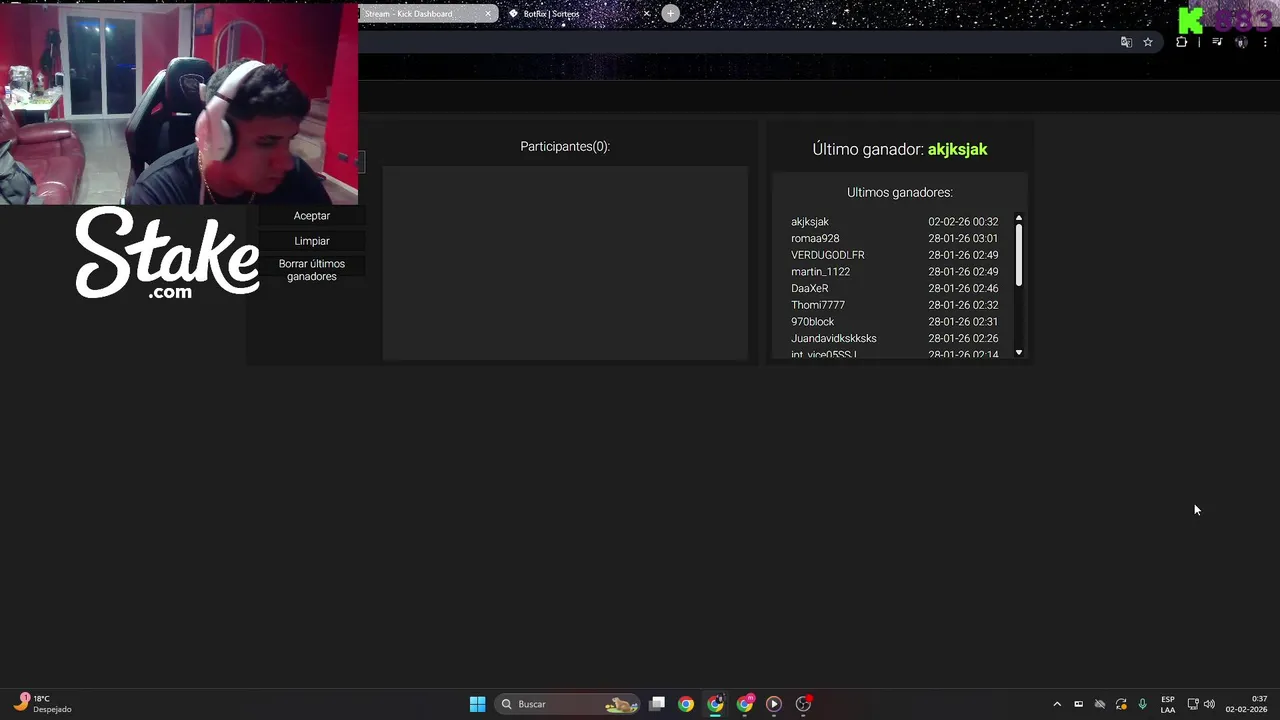
Task: Open the media controls icon in toolbar
Action: 1217,42
